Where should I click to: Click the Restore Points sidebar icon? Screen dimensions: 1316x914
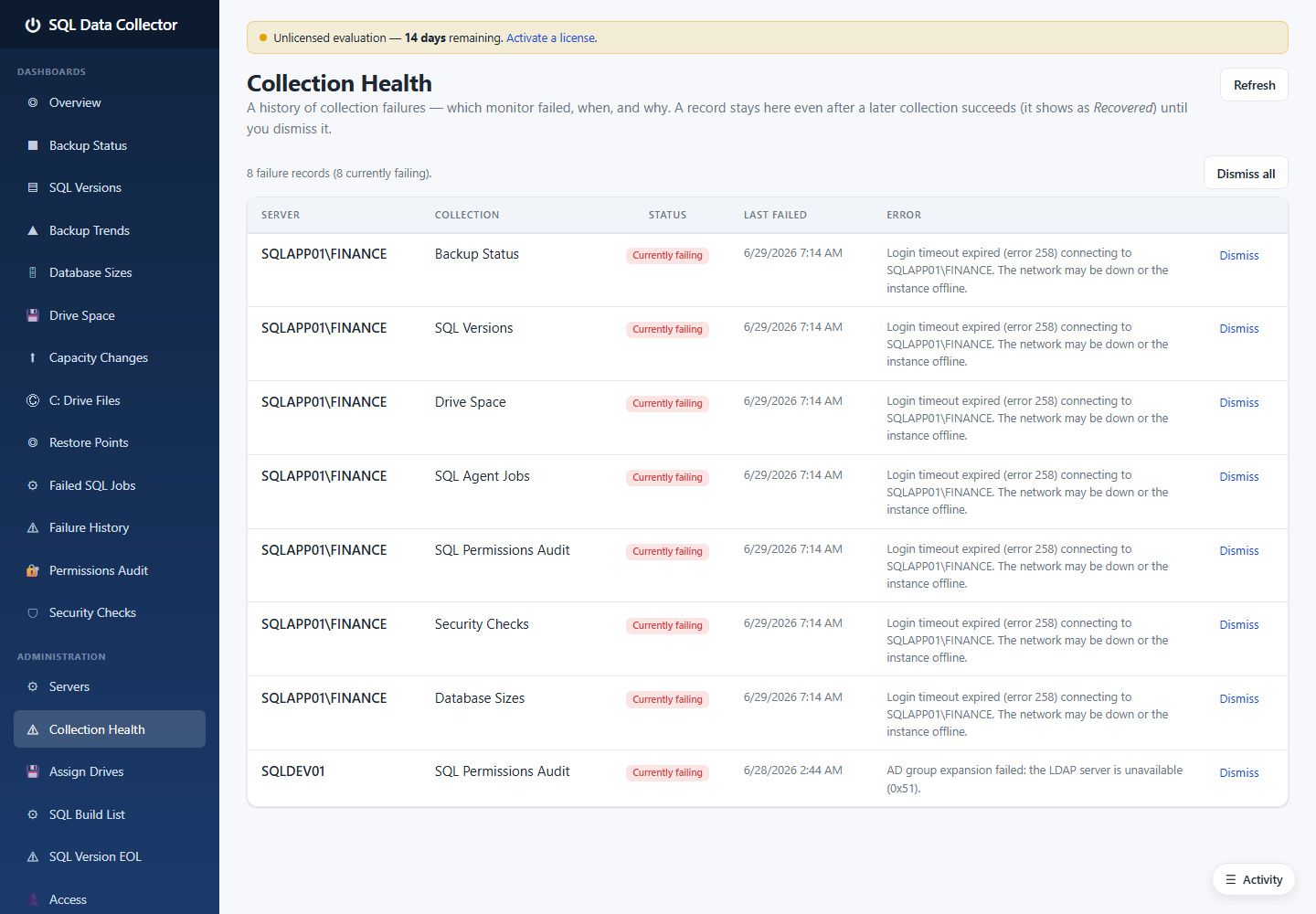click(x=33, y=442)
